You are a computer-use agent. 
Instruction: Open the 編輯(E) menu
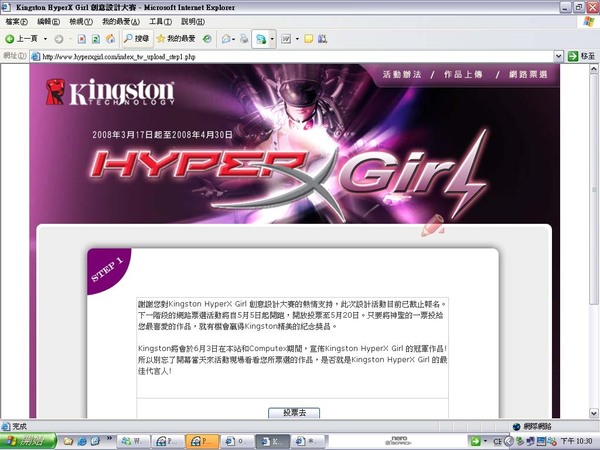pos(48,22)
